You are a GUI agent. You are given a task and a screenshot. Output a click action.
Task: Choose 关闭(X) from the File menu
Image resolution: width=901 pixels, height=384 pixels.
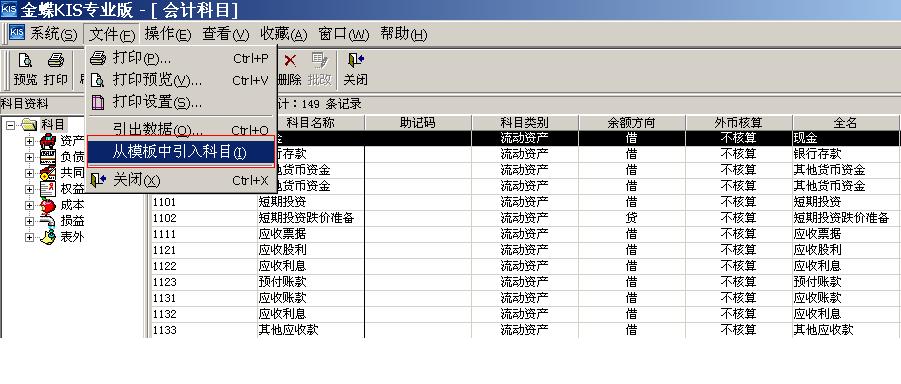click(x=181, y=180)
